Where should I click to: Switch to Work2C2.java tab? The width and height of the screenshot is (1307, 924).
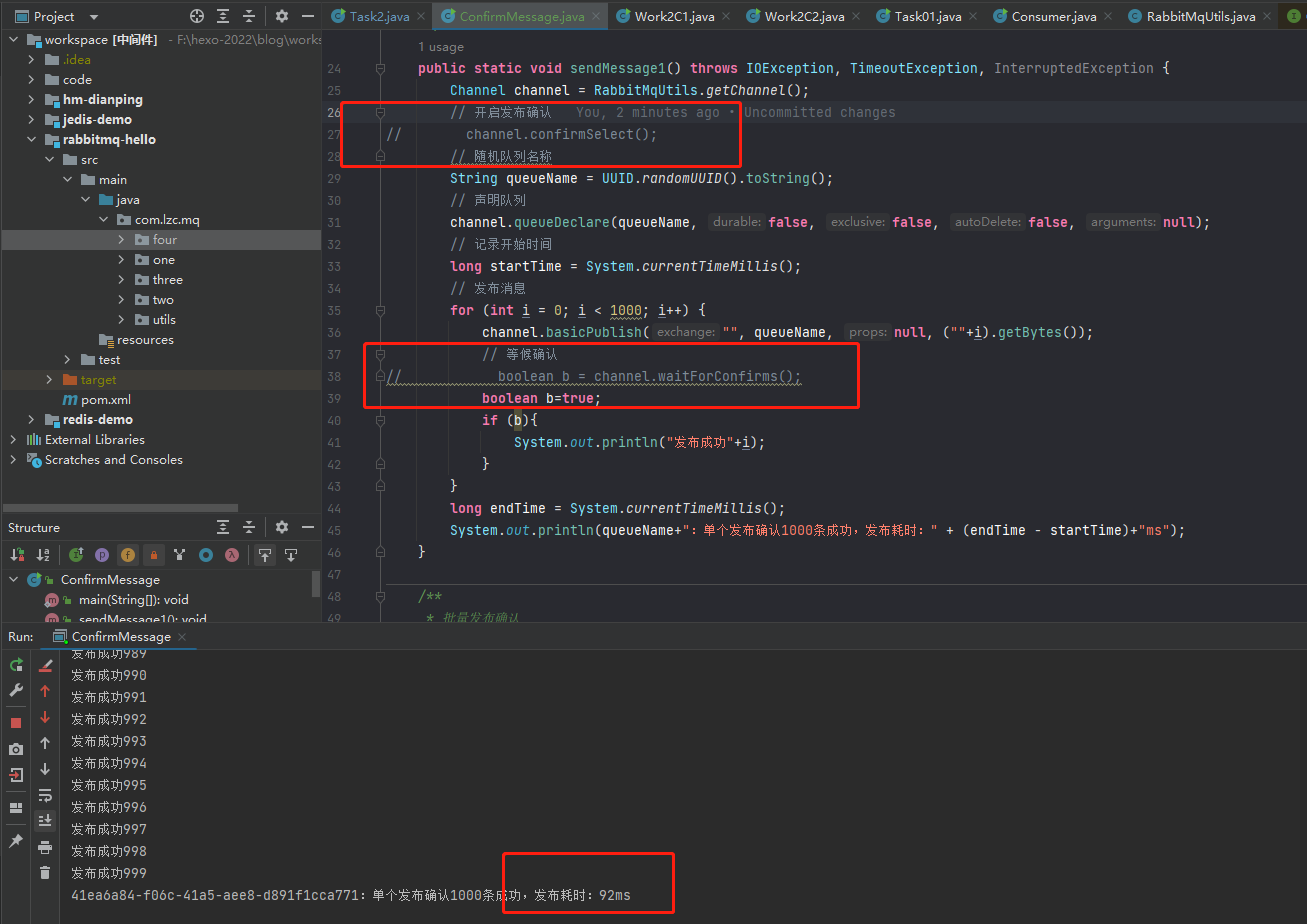[x=804, y=16]
